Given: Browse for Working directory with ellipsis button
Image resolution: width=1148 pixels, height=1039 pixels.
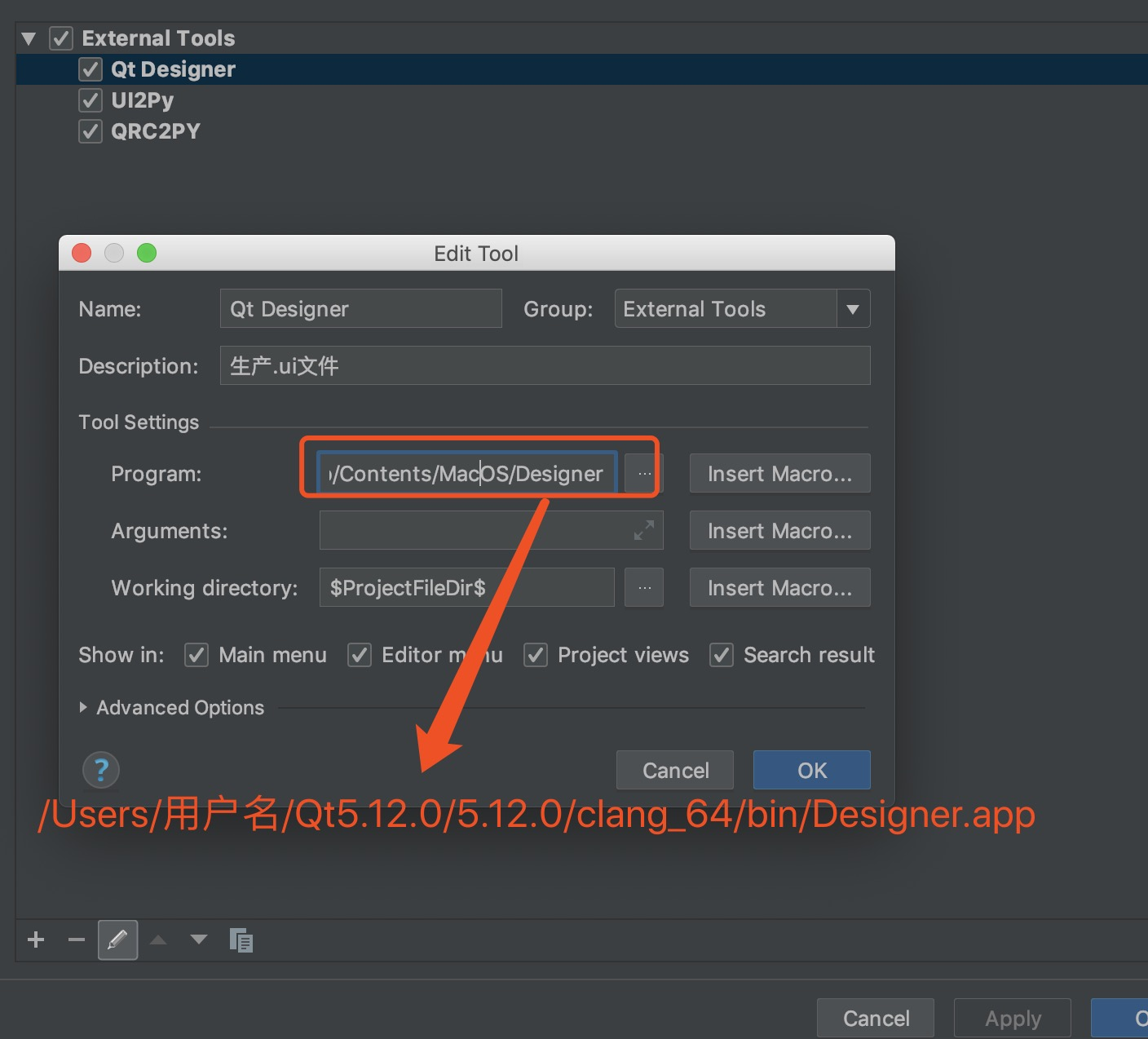Looking at the screenshot, I should pos(644,588).
